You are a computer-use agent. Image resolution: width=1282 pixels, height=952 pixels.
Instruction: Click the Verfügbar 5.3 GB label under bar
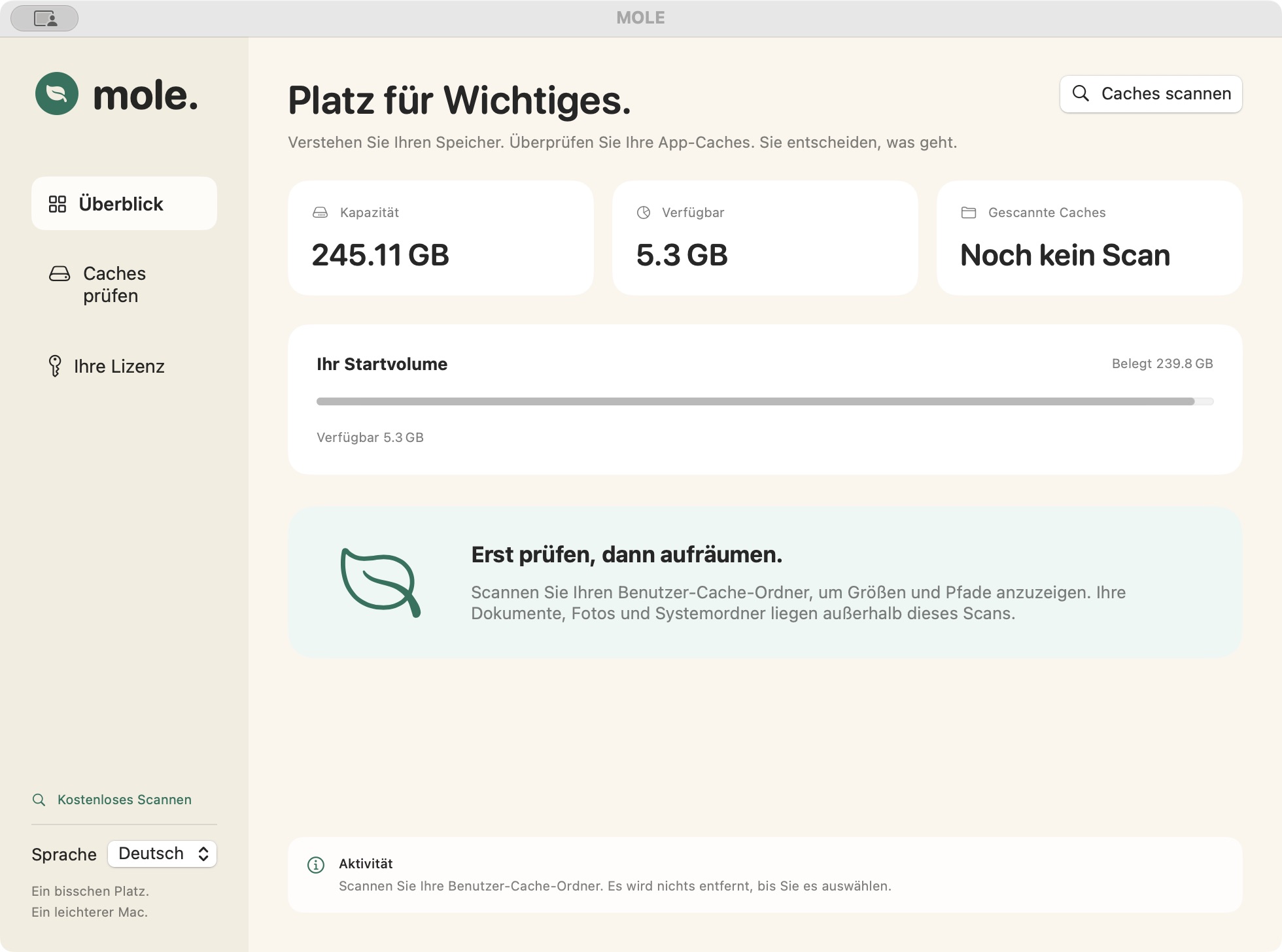pos(370,437)
